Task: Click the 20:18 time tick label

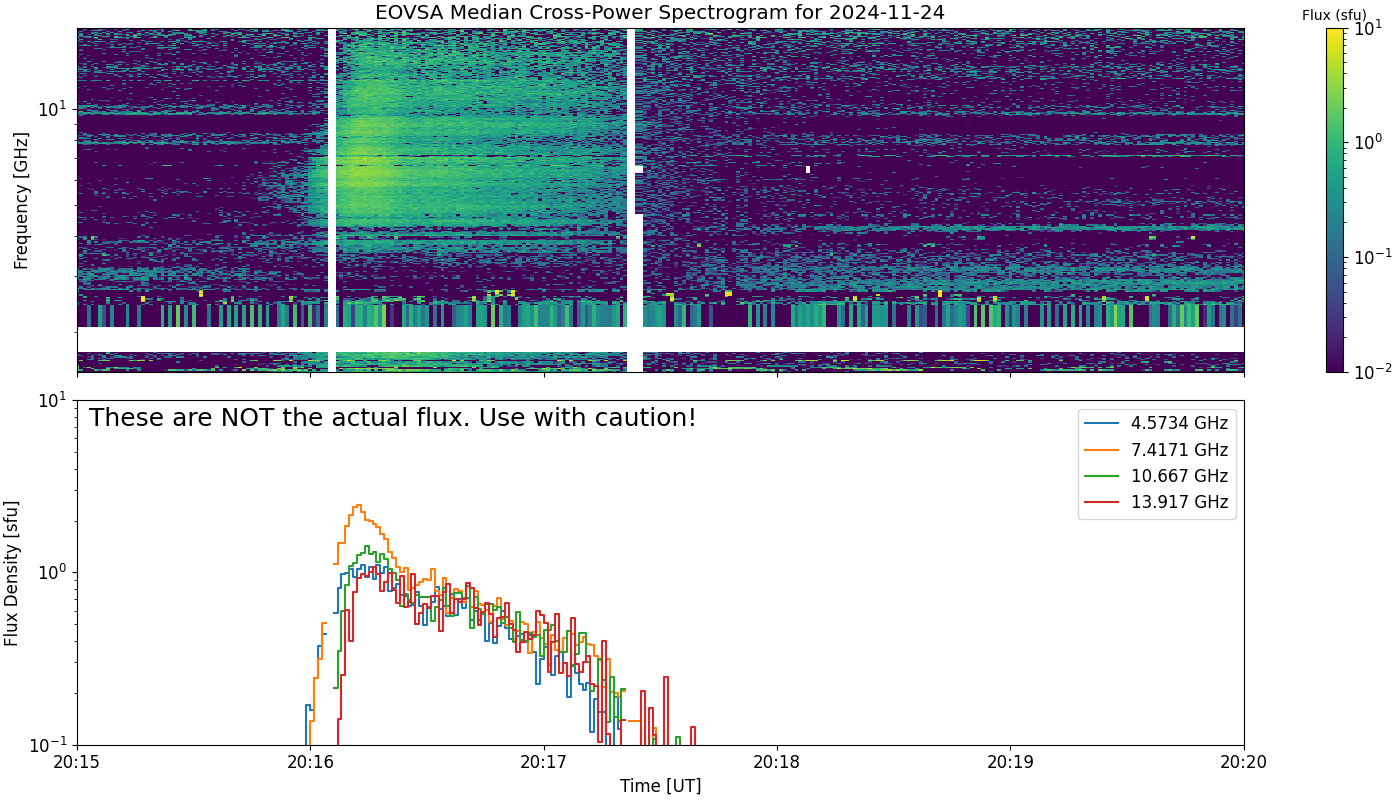Action: 777,763
